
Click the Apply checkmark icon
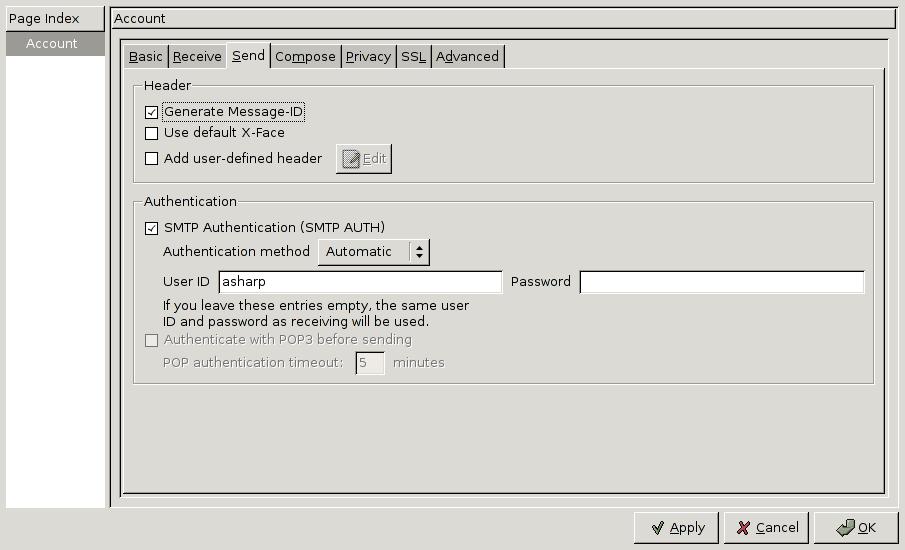657,528
